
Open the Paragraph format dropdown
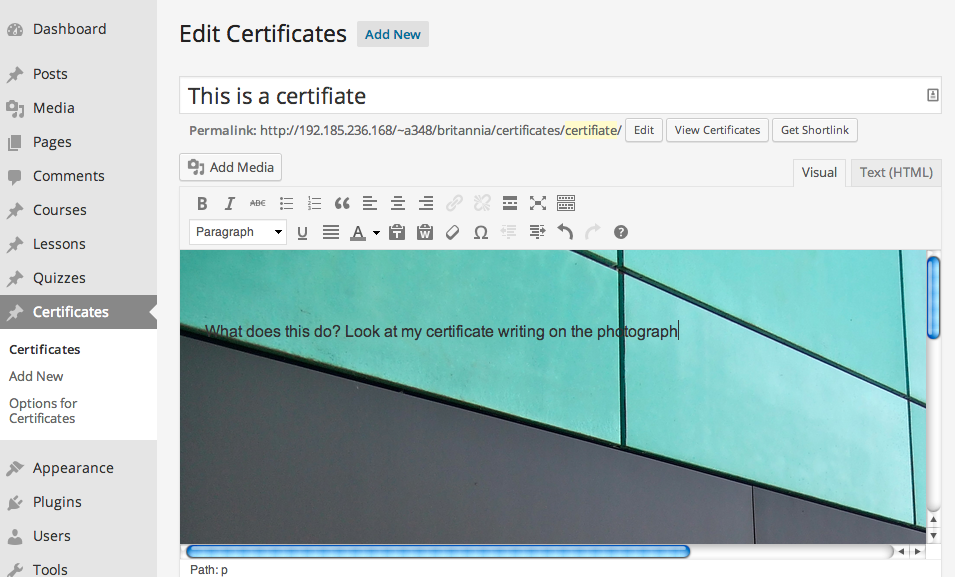point(238,232)
